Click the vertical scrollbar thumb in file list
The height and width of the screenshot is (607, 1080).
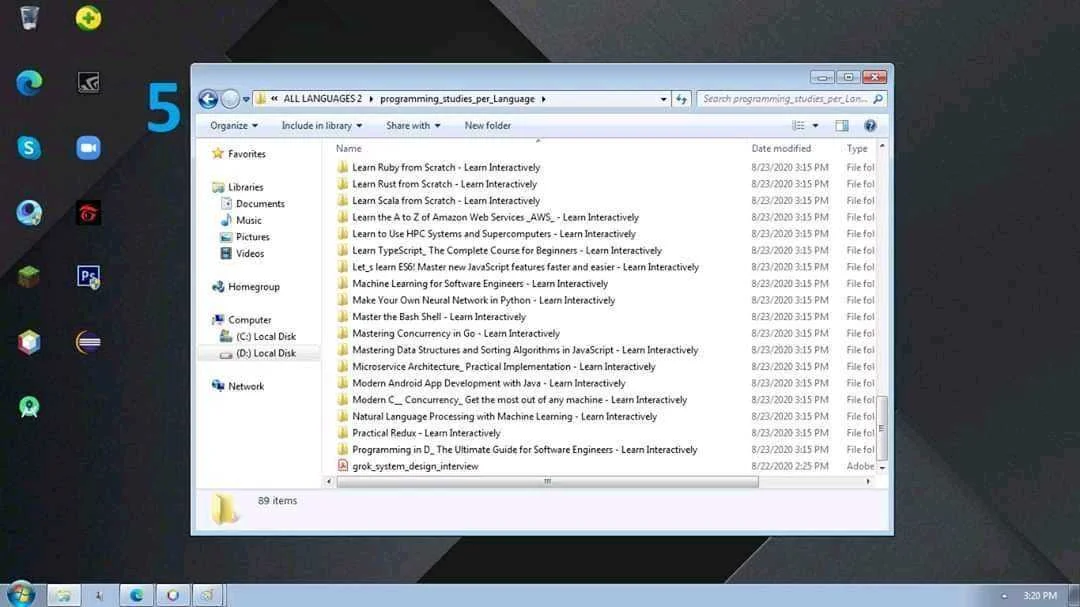point(882,428)
